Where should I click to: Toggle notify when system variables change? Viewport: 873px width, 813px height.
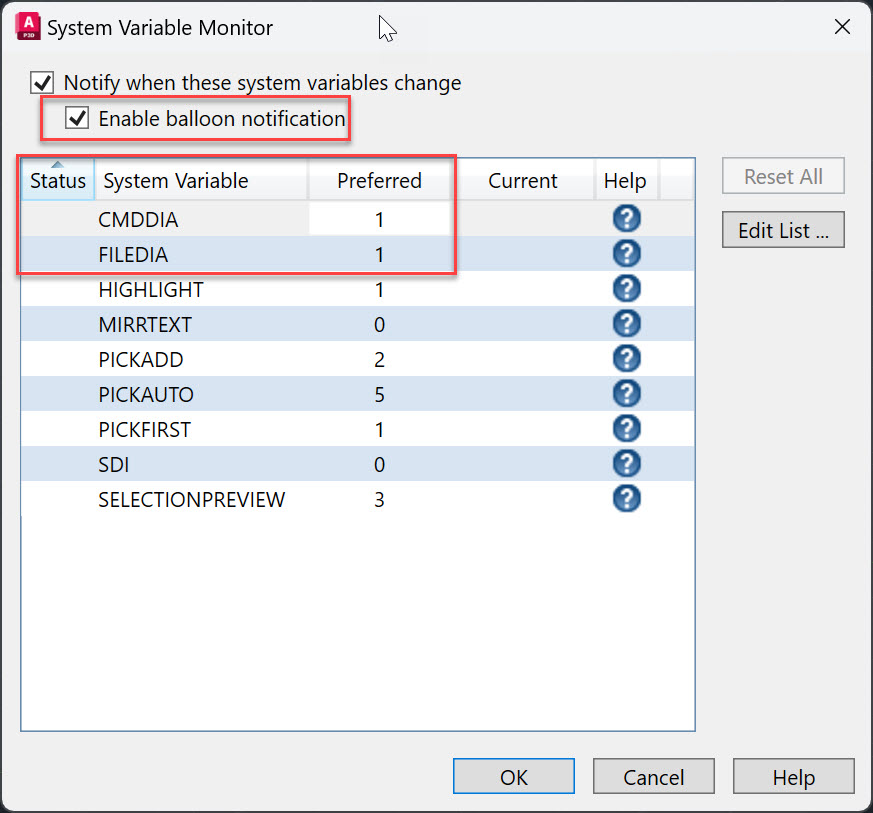click(41, 82)
